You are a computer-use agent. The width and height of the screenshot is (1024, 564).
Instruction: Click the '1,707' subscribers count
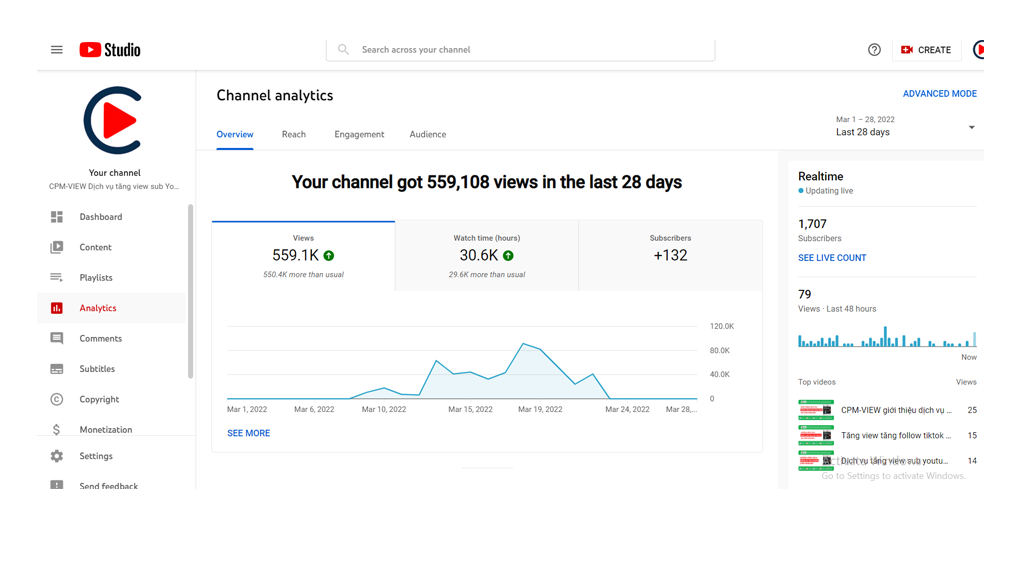(812, 224)
